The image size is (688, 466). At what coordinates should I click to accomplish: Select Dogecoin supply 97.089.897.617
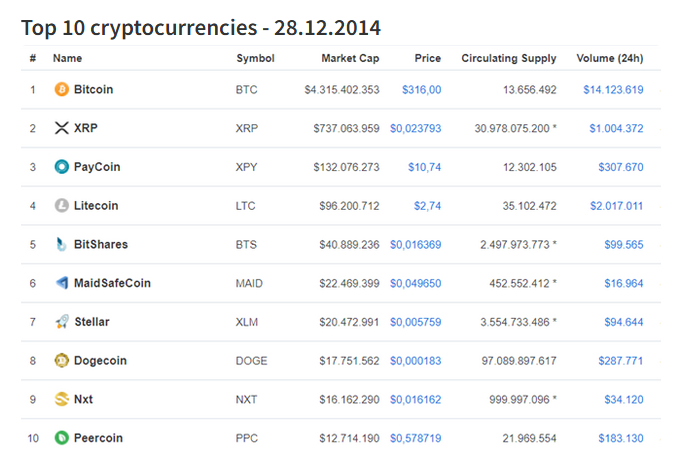coord(519,361)
